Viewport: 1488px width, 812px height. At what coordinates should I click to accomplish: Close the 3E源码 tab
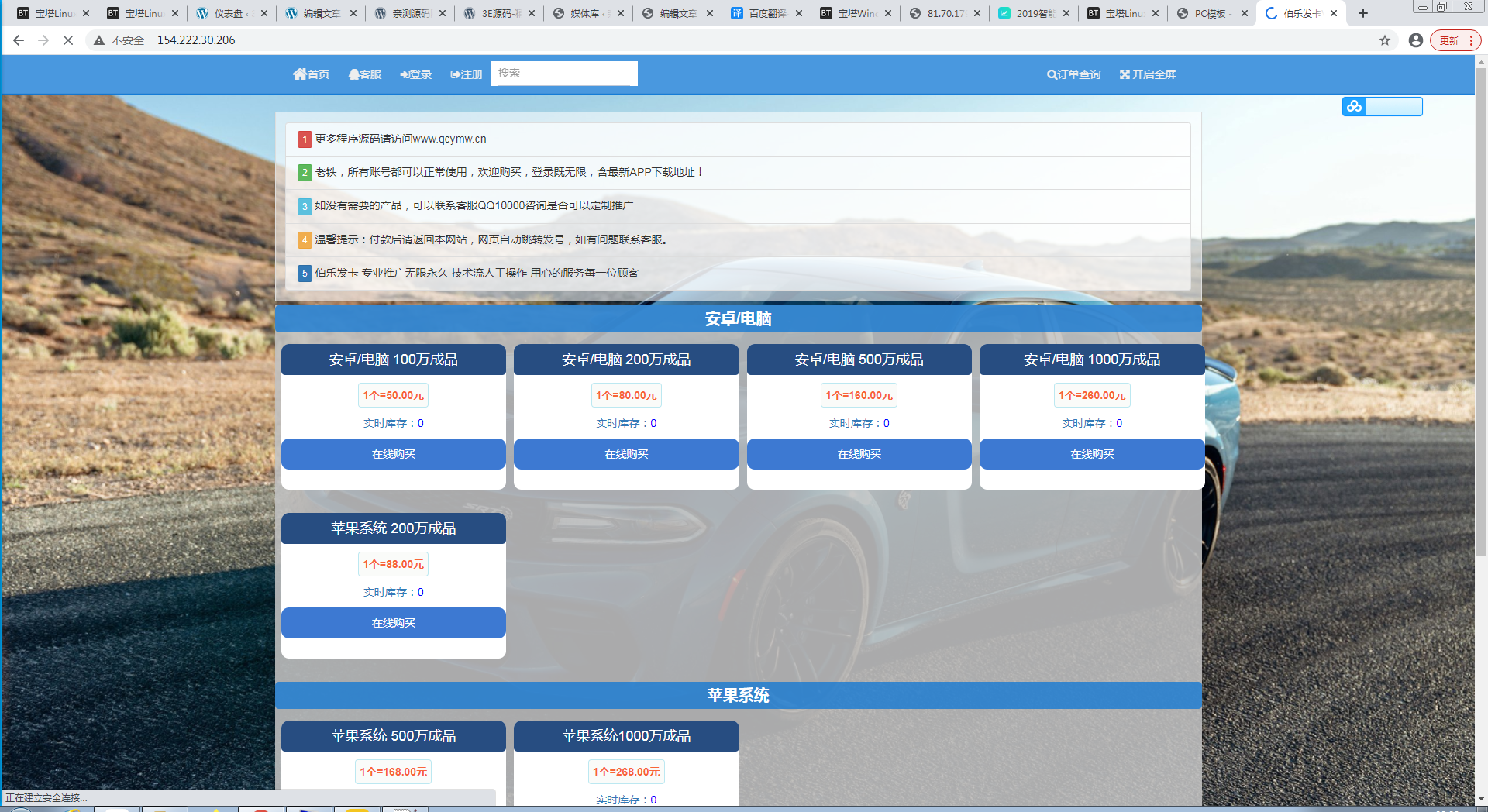[x=532, y=13]
